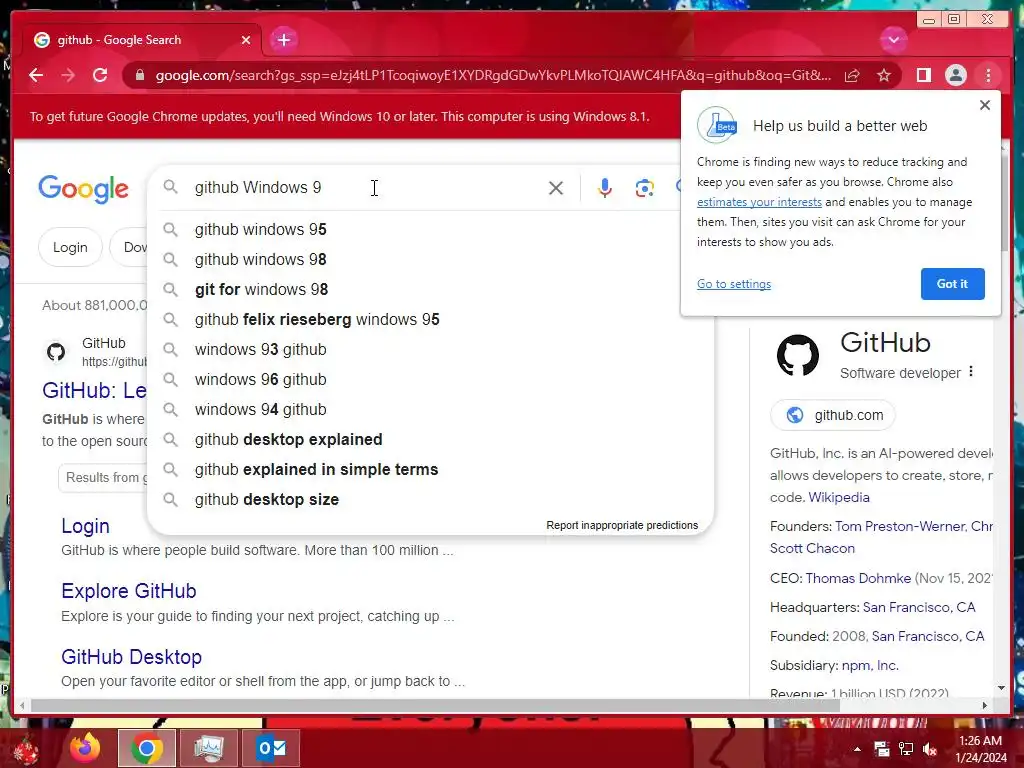Click the Chrome taskbar icon
This screenshot has height=768, width=1024.
147,748
